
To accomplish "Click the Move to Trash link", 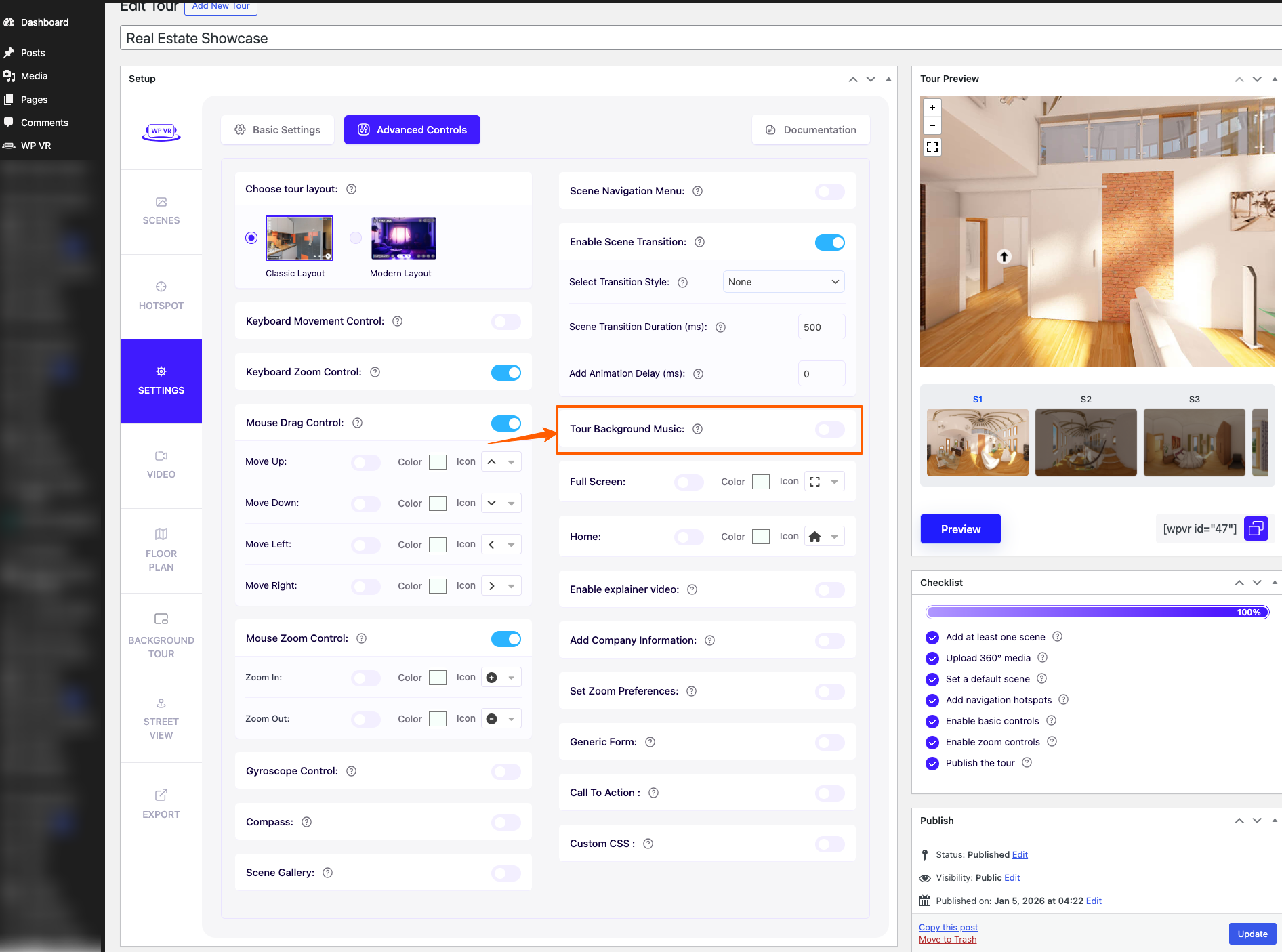I will (x=947, y=939).
